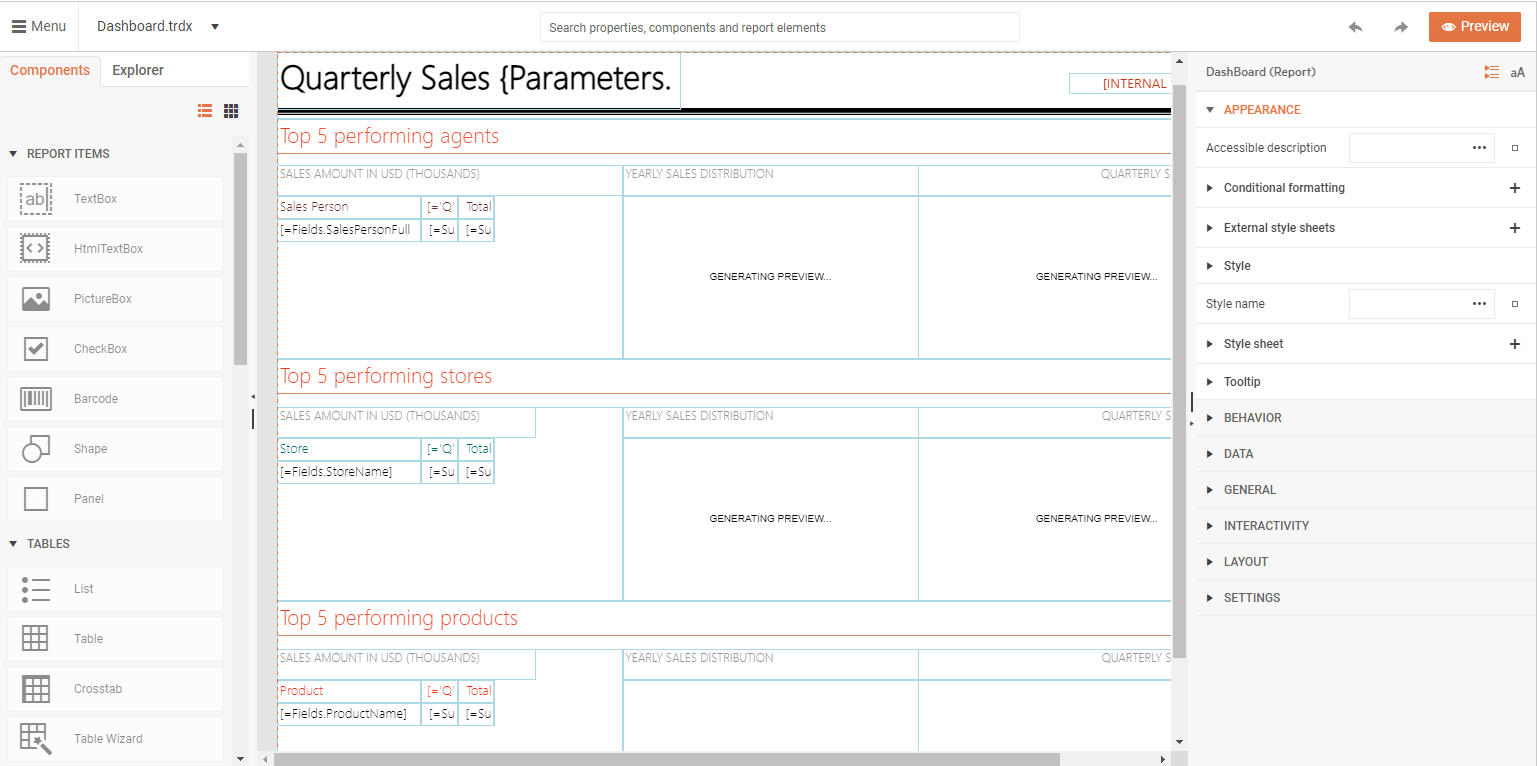The height and width of the screenshot is (766, 1537).
Task: Open the main Menu
Action: [39, 26]
